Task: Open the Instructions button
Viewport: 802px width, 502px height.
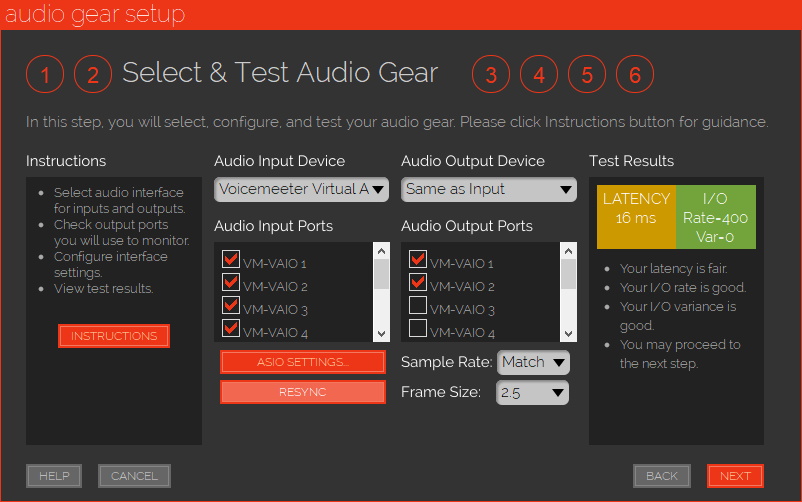Action: click(114, 336)
